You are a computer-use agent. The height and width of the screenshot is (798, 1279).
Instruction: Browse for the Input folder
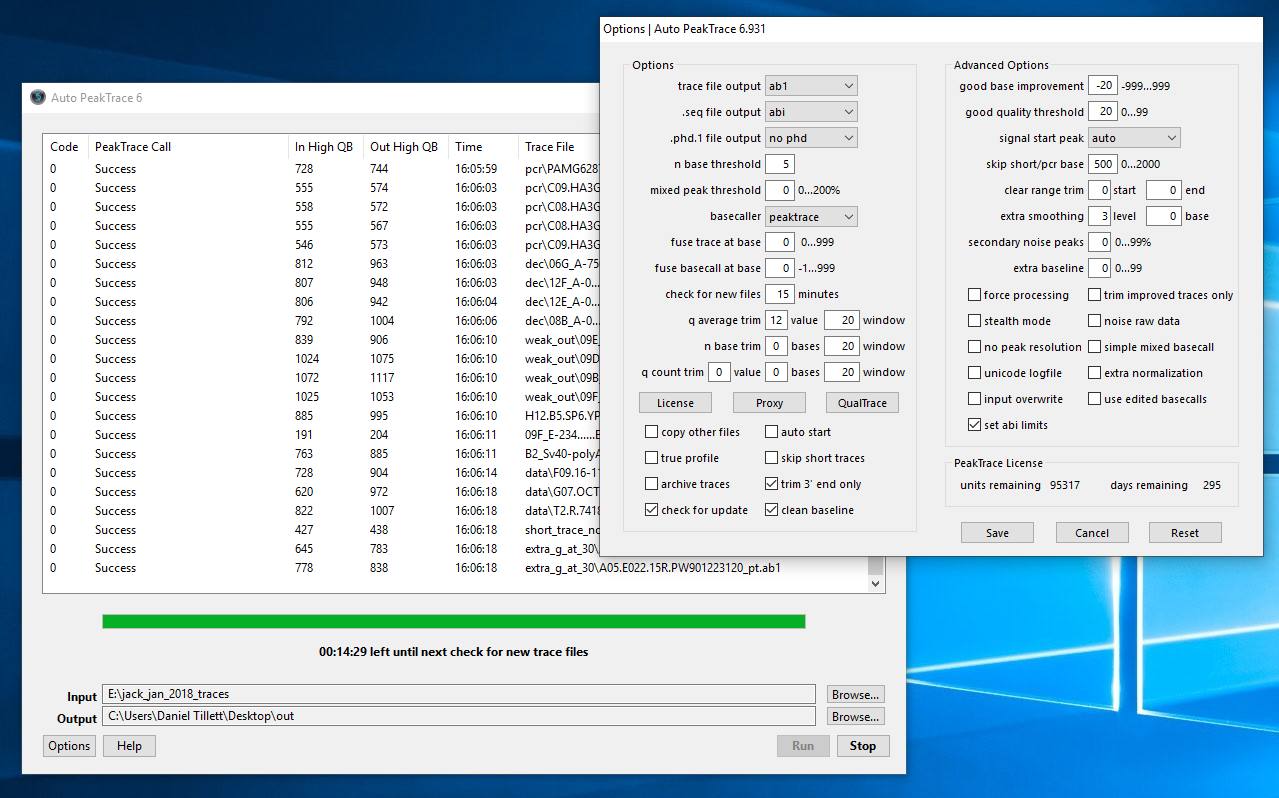pos(856,694)
